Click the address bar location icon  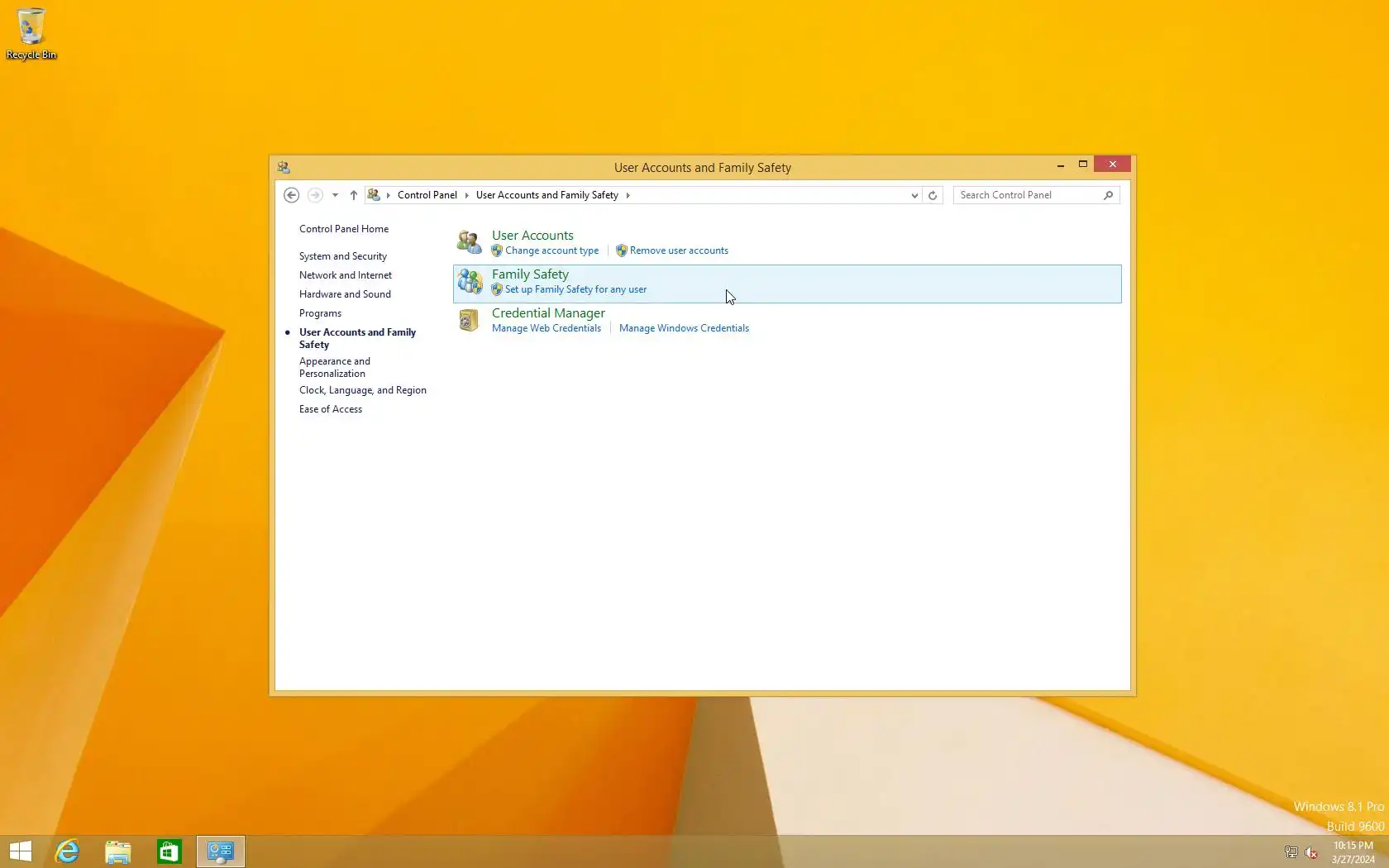click(374, 195)
